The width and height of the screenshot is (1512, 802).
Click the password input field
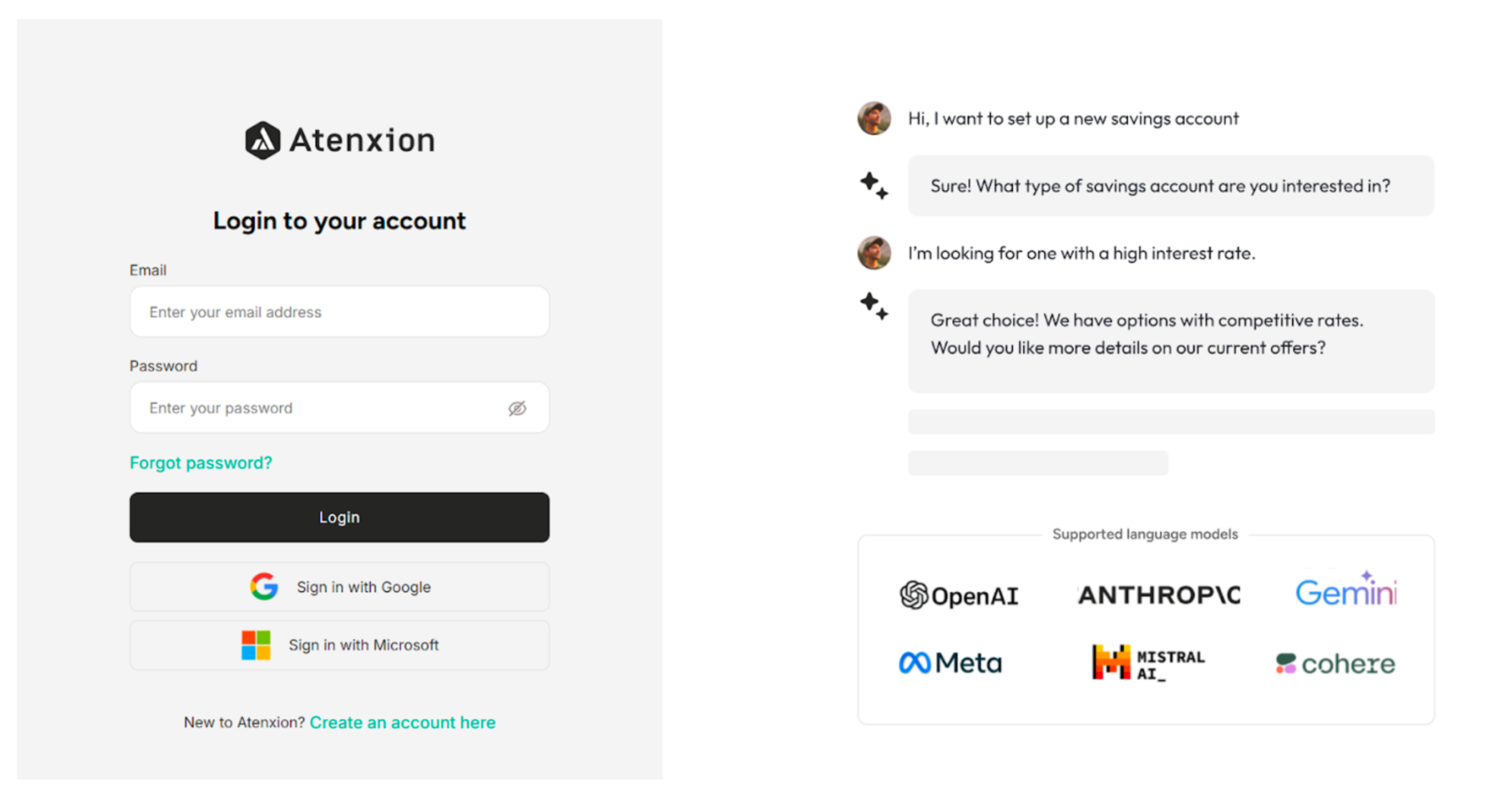(339, 407)
